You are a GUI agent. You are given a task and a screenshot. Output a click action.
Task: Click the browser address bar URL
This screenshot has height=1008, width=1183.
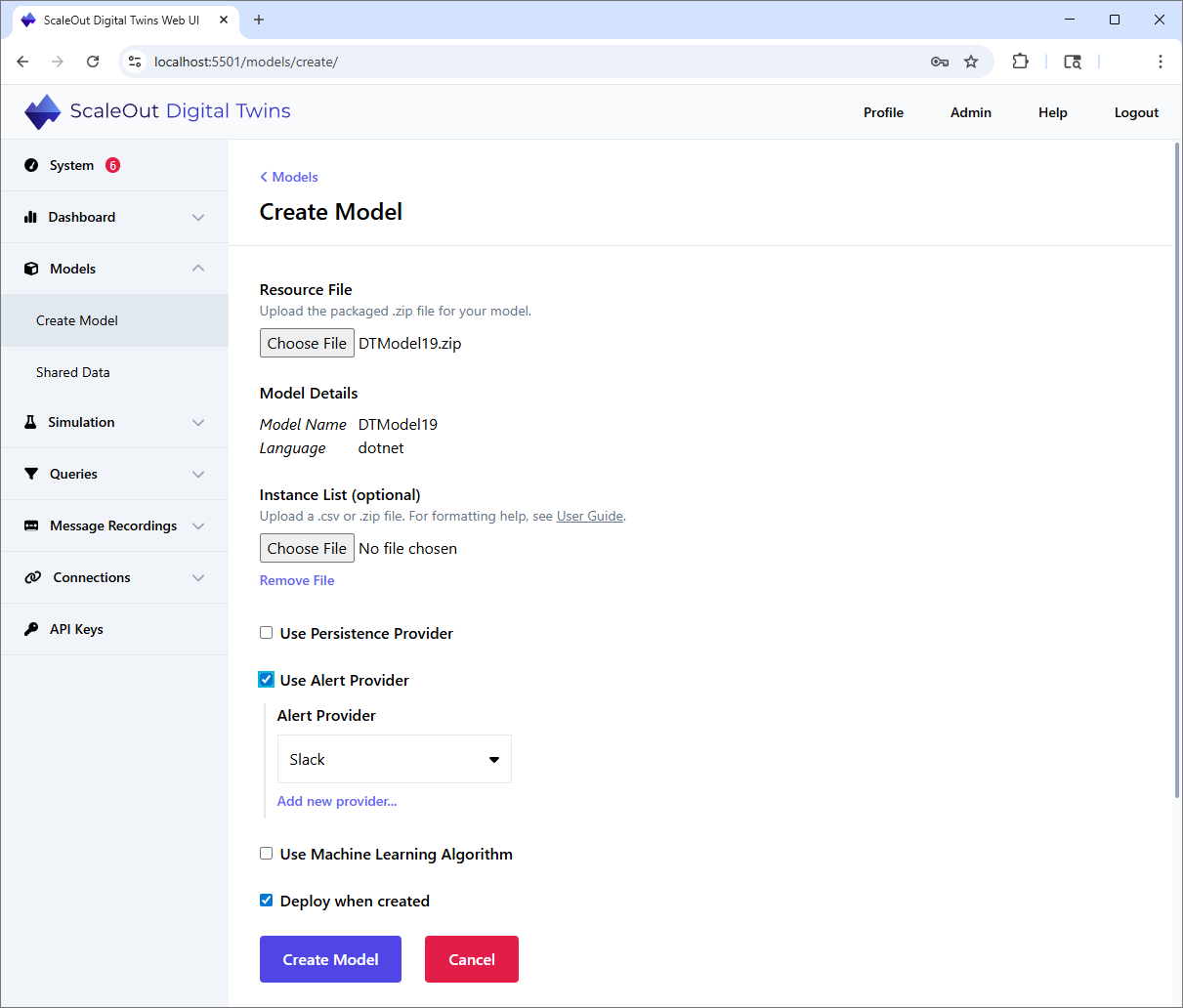click(x=246, y=62)
